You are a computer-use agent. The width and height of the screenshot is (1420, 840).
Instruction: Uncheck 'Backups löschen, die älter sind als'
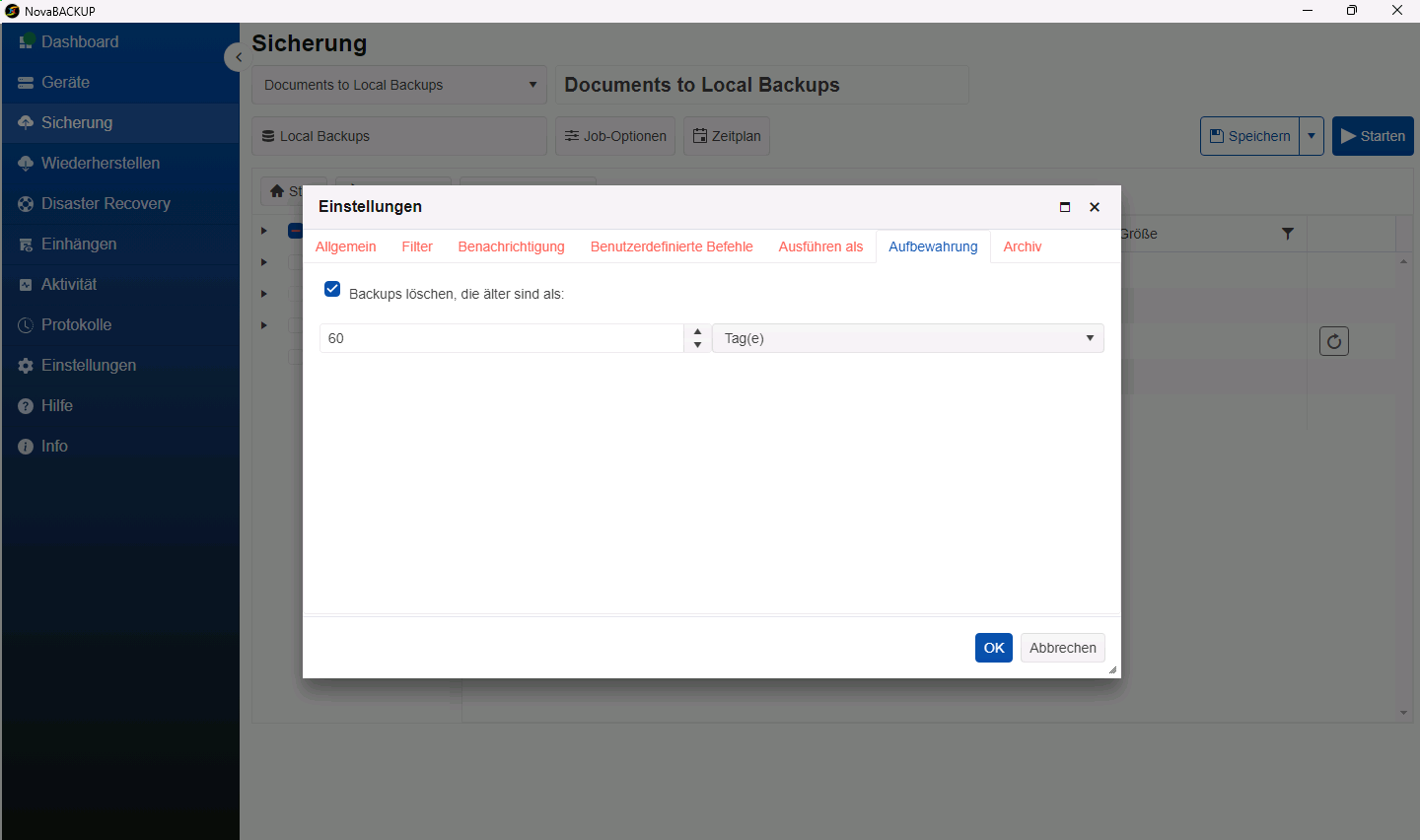pos(332,289)
